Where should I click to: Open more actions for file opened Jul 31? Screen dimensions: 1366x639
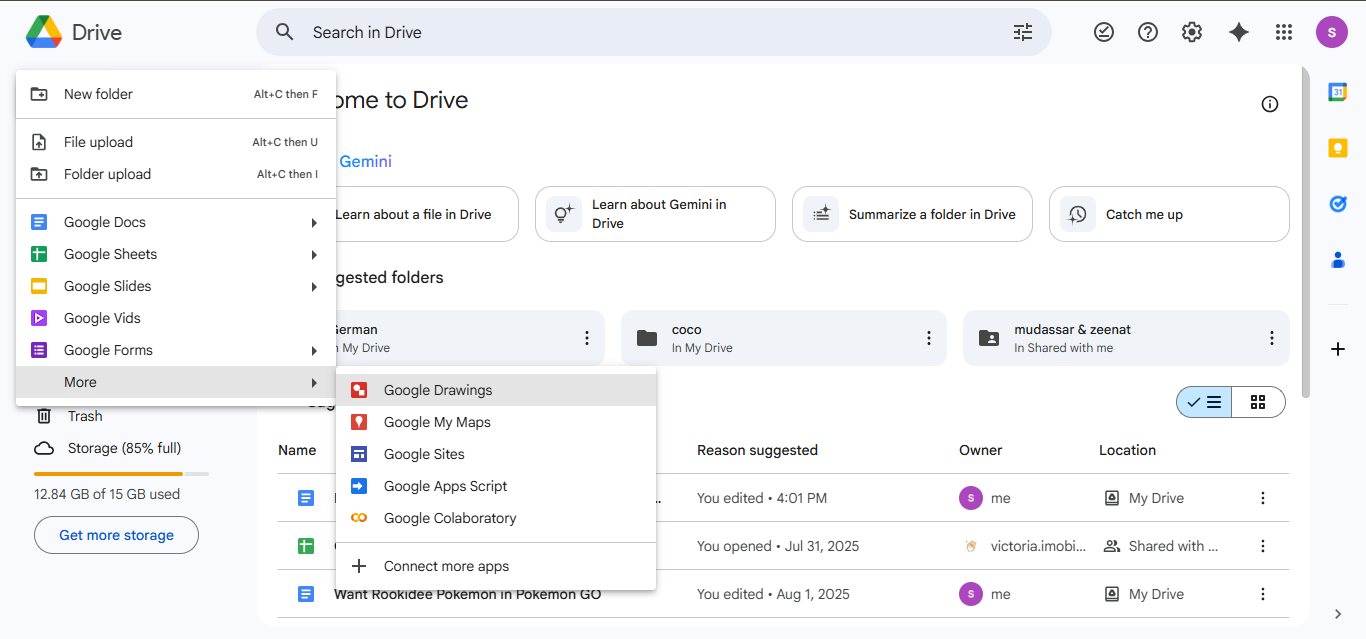coord(1263,546)
